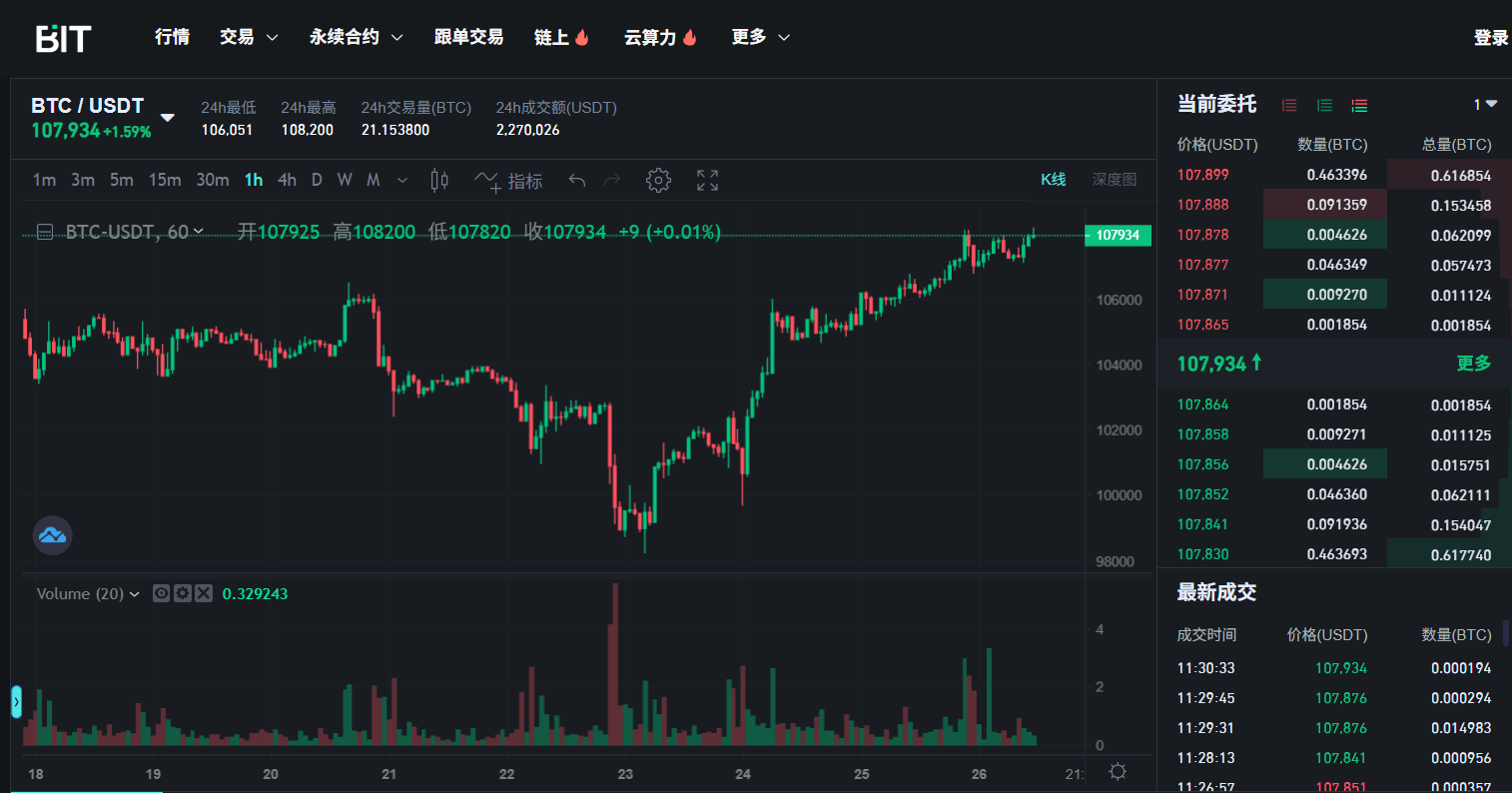Enter fullscreen chart mode
This screenshot has width=1512, height=793.
point(707,180)
